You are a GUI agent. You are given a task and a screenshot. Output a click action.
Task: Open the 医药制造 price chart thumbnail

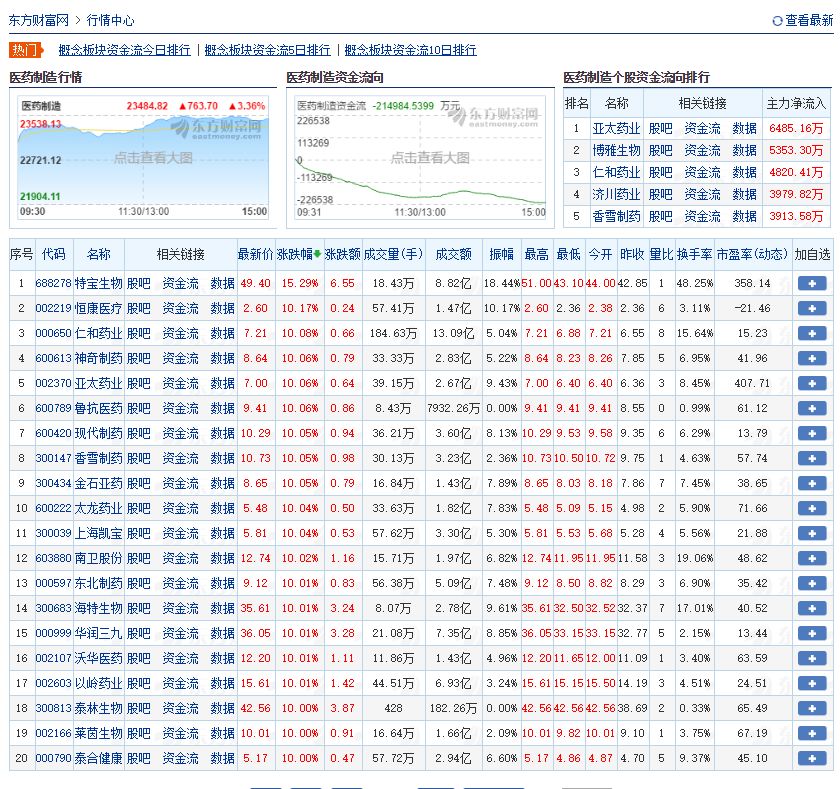tap(143, 158)
